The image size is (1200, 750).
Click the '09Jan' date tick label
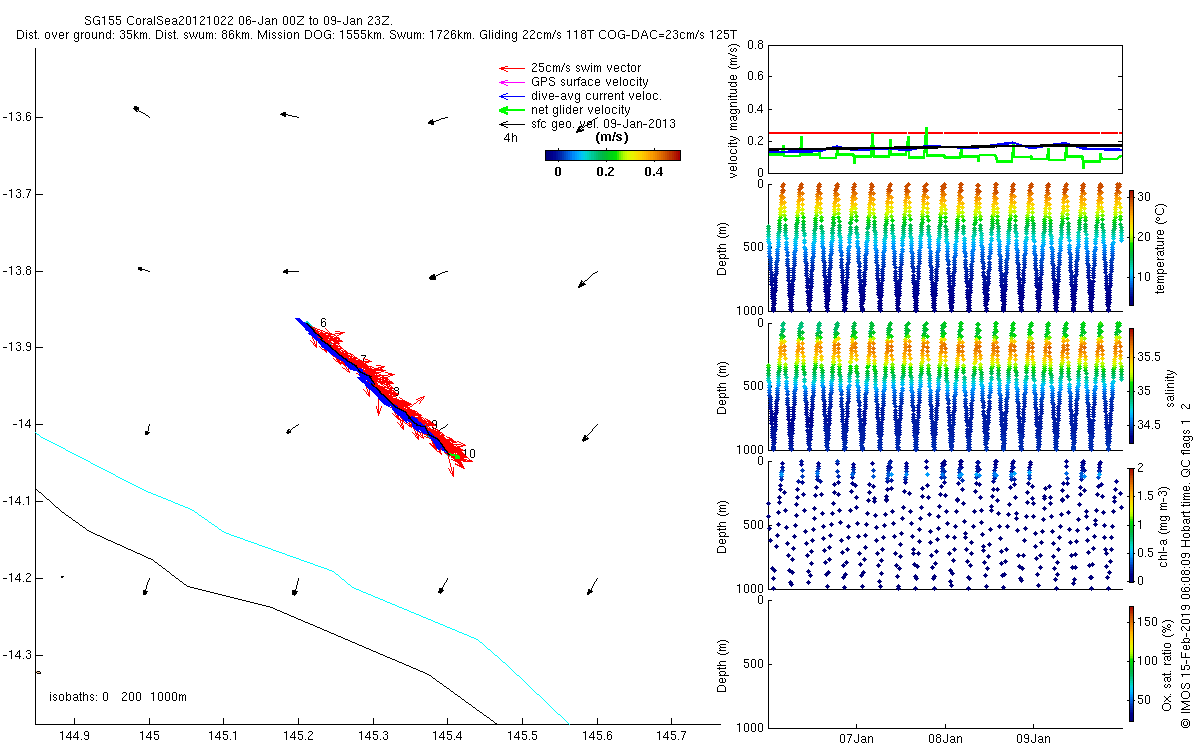[x=1033, y=740]
